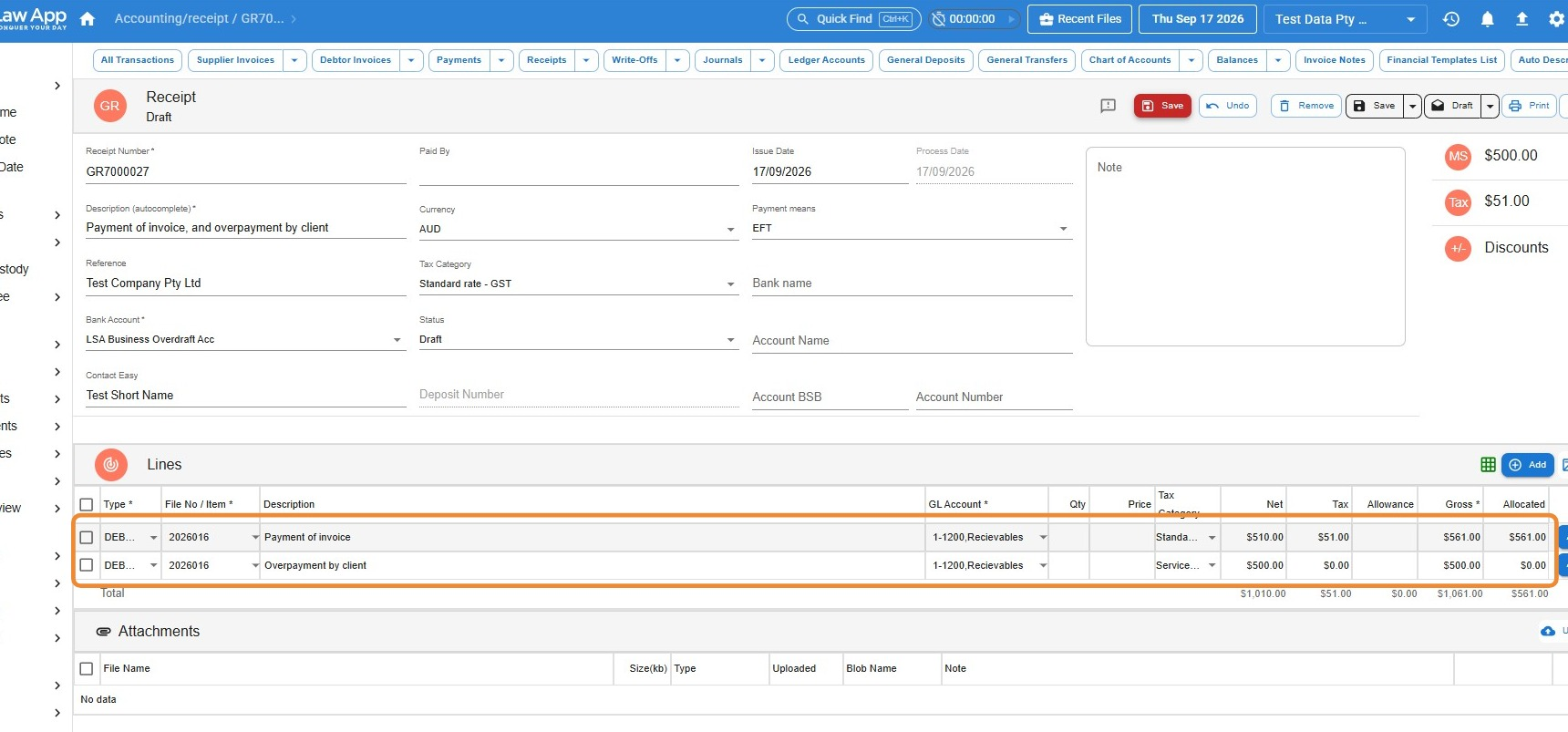1568x732 pixels.
Task: Open the Tax Category dropdown
Action: pos(577,284)
